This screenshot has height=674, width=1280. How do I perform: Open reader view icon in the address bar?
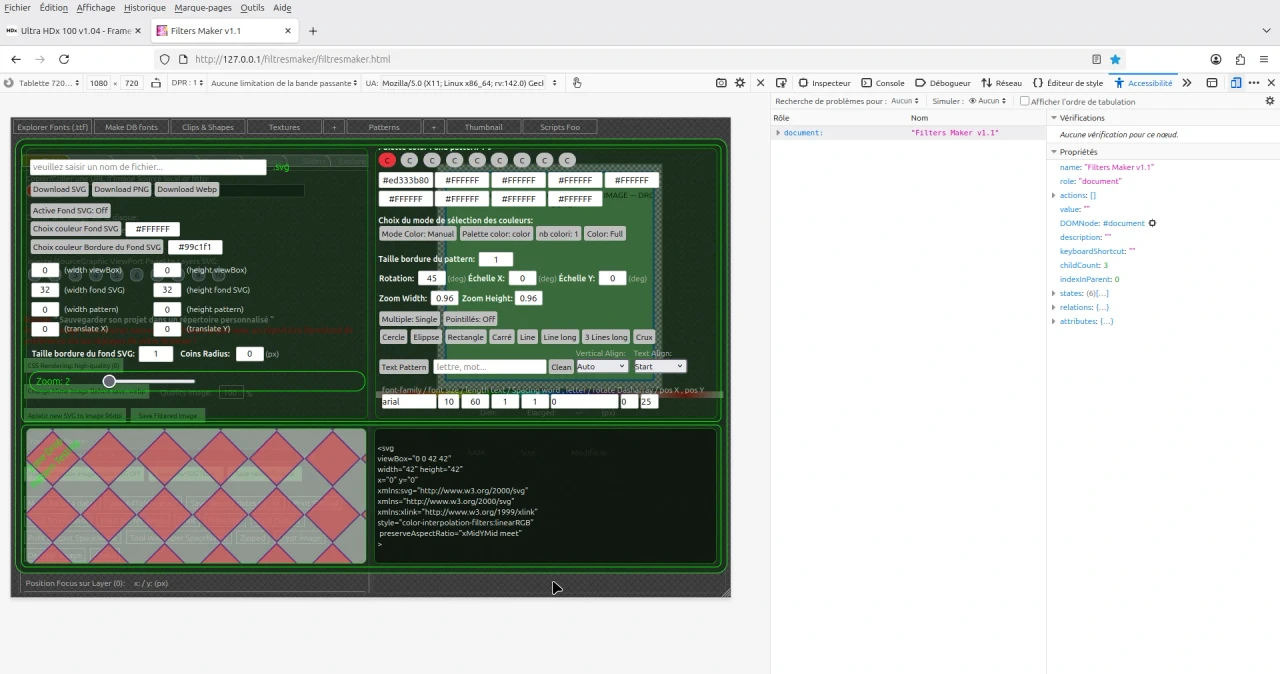pyautogui.click(x=1096, y=59)
